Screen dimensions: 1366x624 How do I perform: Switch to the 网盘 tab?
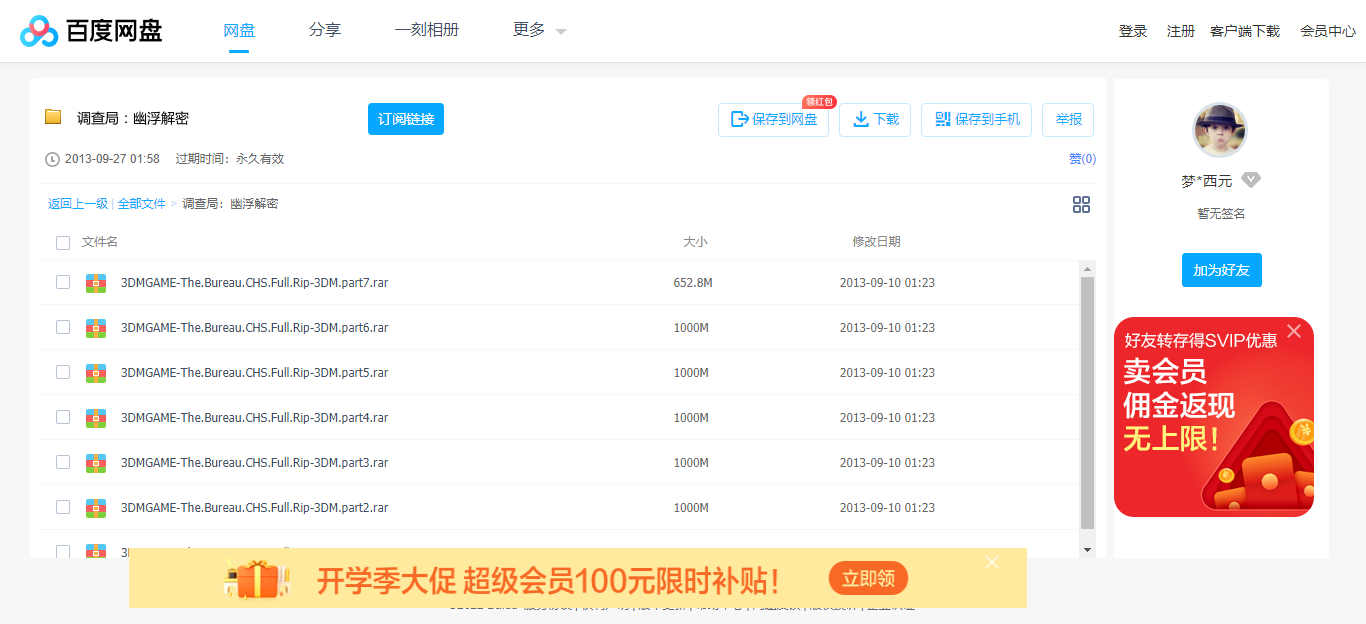pyautogui.click(x=238, y=30)
